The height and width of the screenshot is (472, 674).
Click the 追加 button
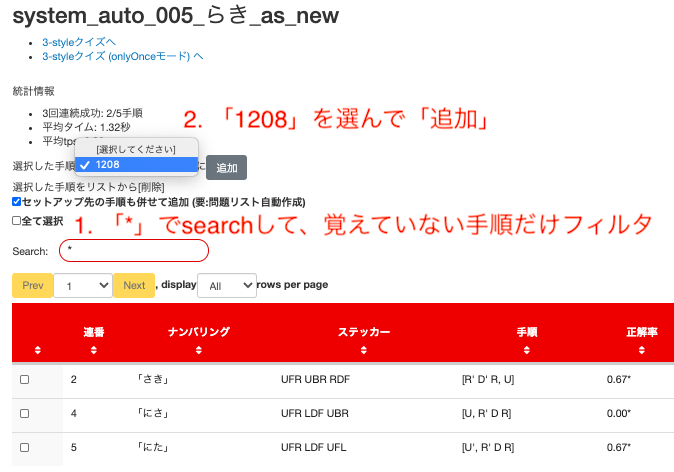[227, 168]
